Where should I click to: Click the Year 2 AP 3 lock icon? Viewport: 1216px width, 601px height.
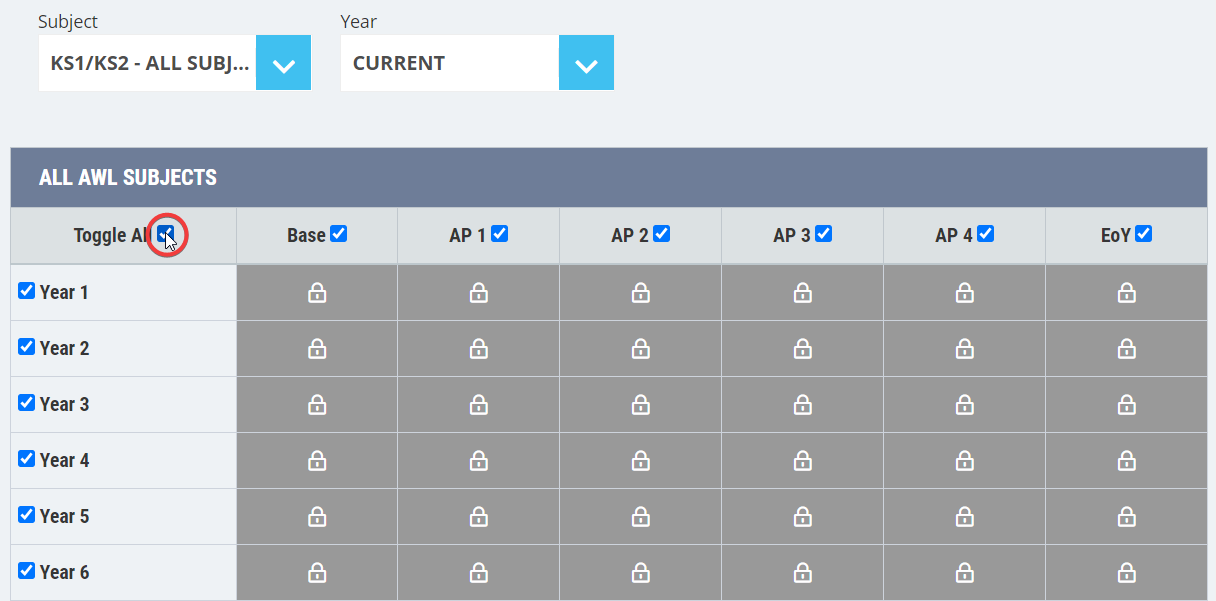coord(803,348)
